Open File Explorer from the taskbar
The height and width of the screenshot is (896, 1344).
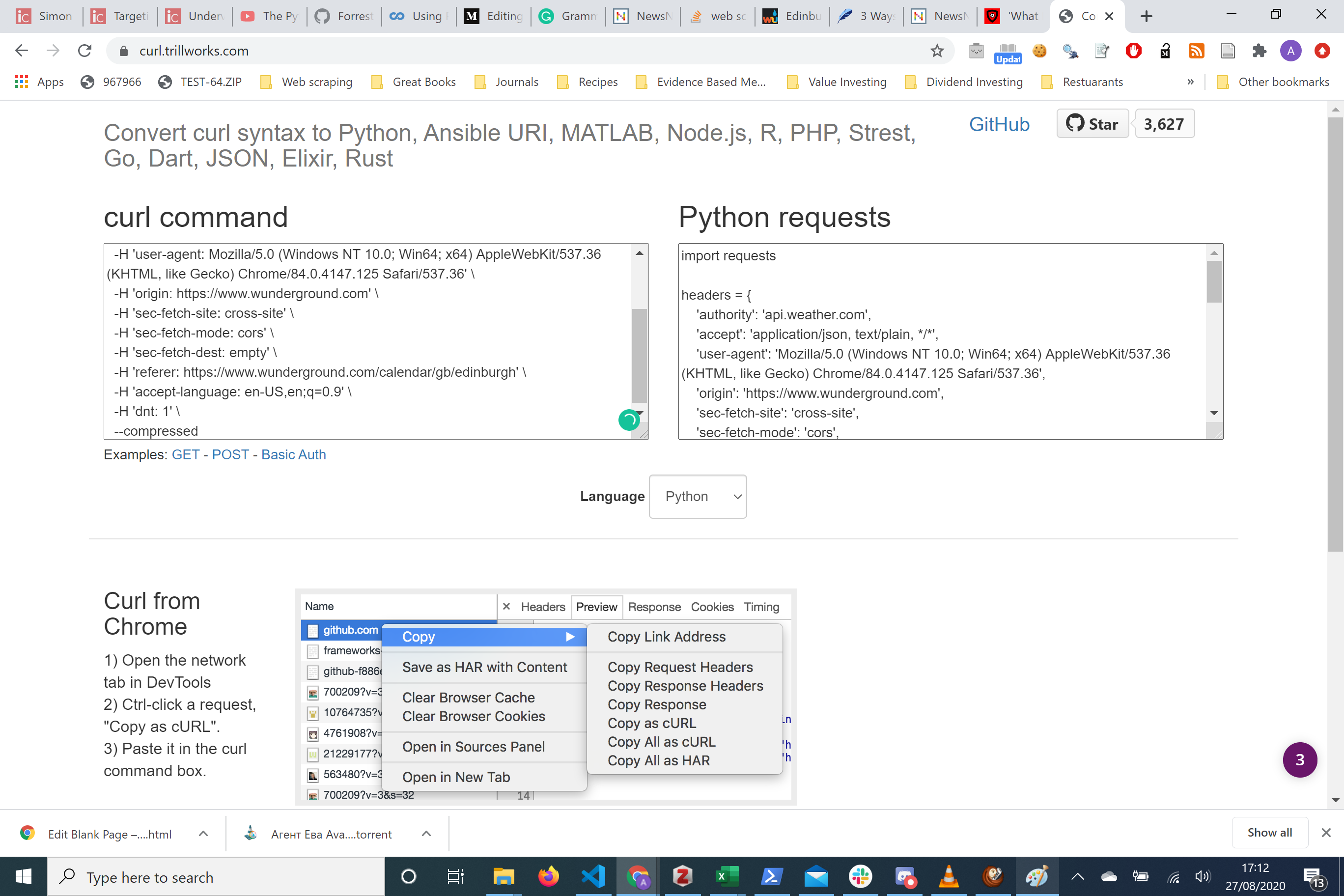point(504,876)
